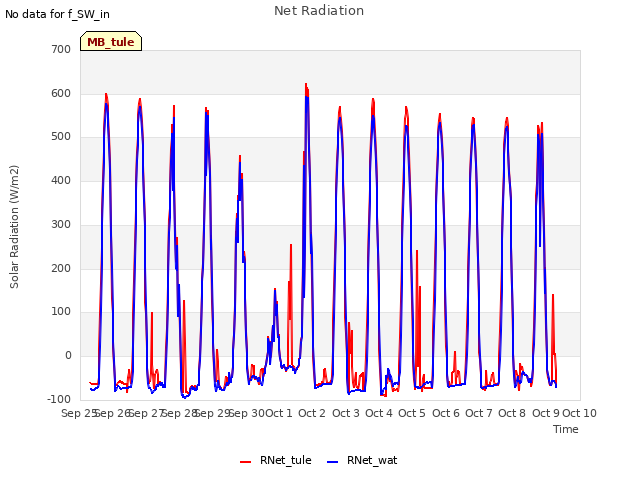Select the Net Radiation chart title
Screen dimensions: 640x480
[319, 11]
